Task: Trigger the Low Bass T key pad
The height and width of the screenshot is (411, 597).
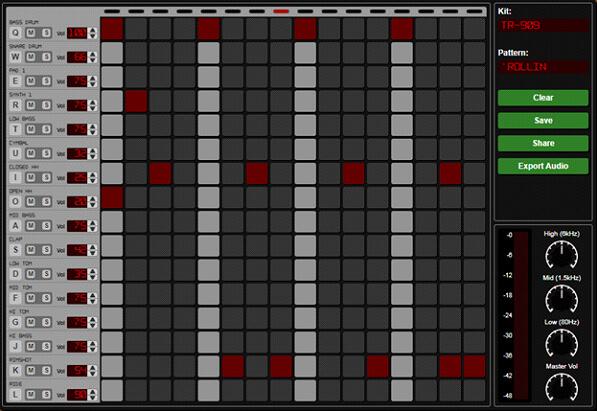Action: pos(15,129)
